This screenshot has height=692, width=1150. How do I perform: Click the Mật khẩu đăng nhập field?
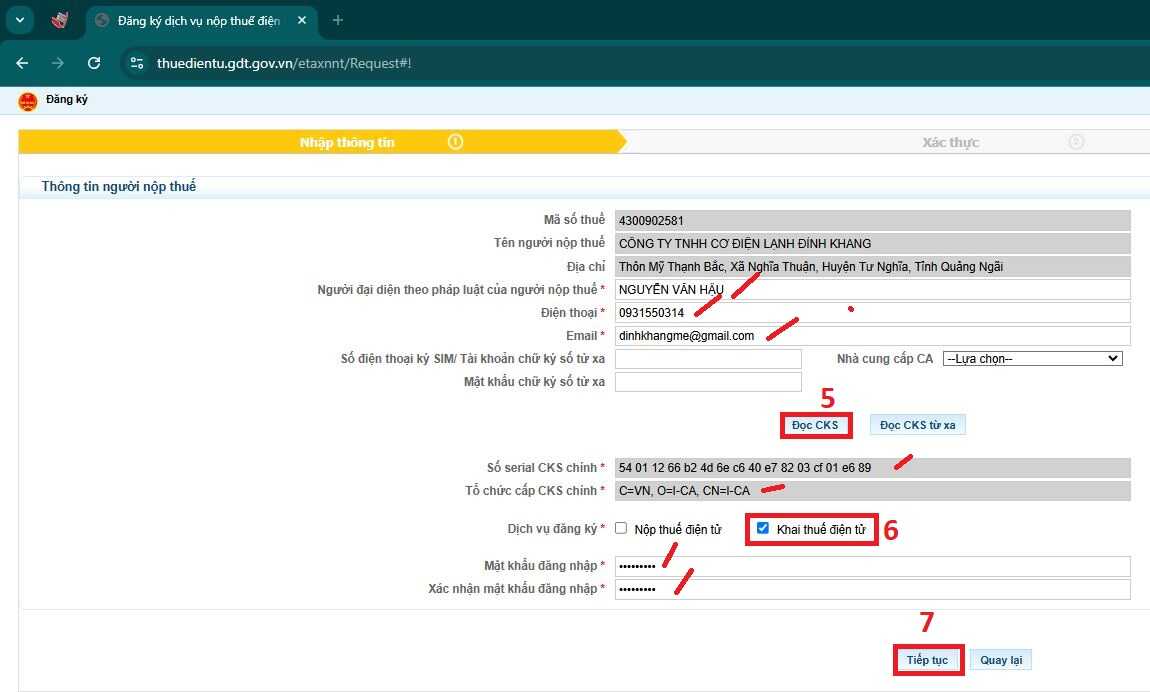pyautogui.click(x=873, y=566)
